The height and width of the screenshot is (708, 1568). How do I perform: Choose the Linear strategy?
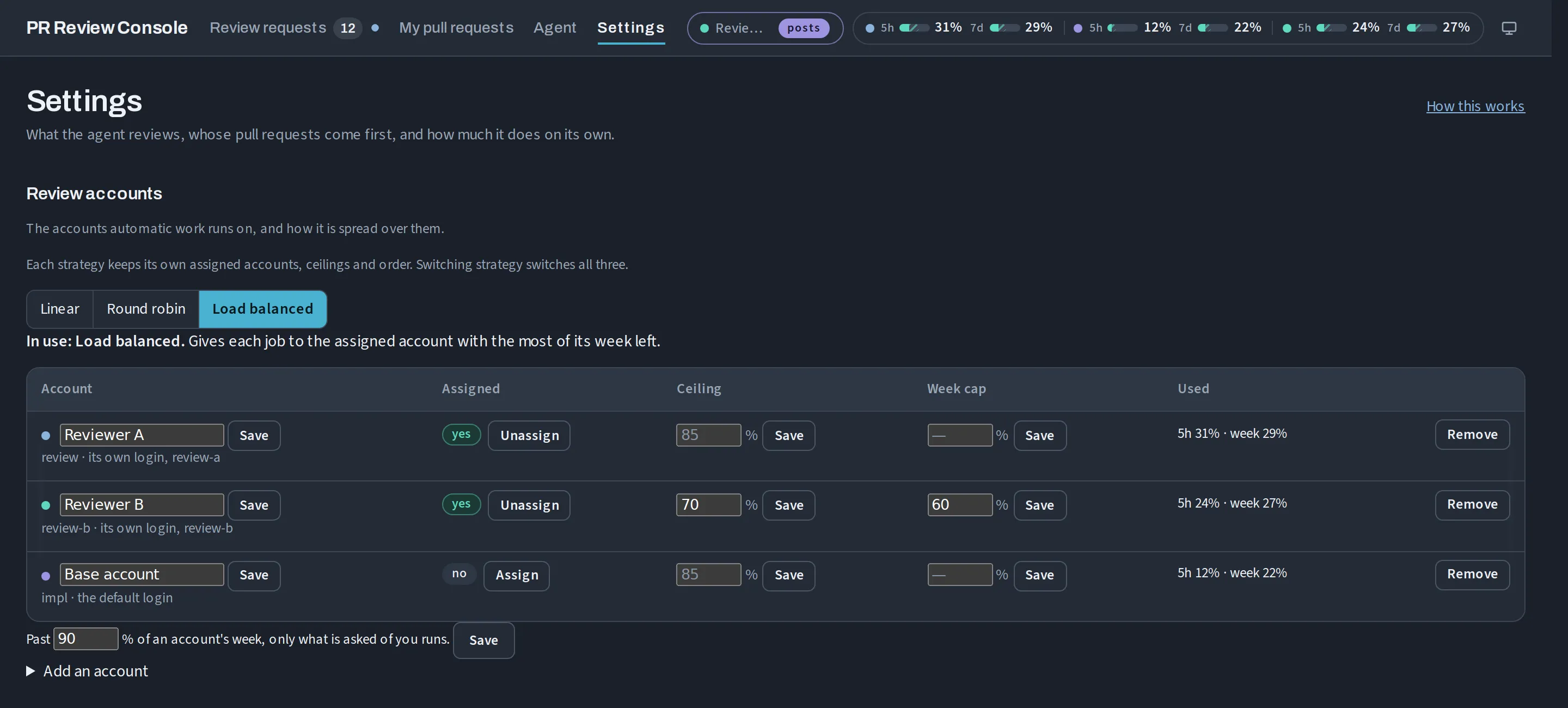point(60,309)
